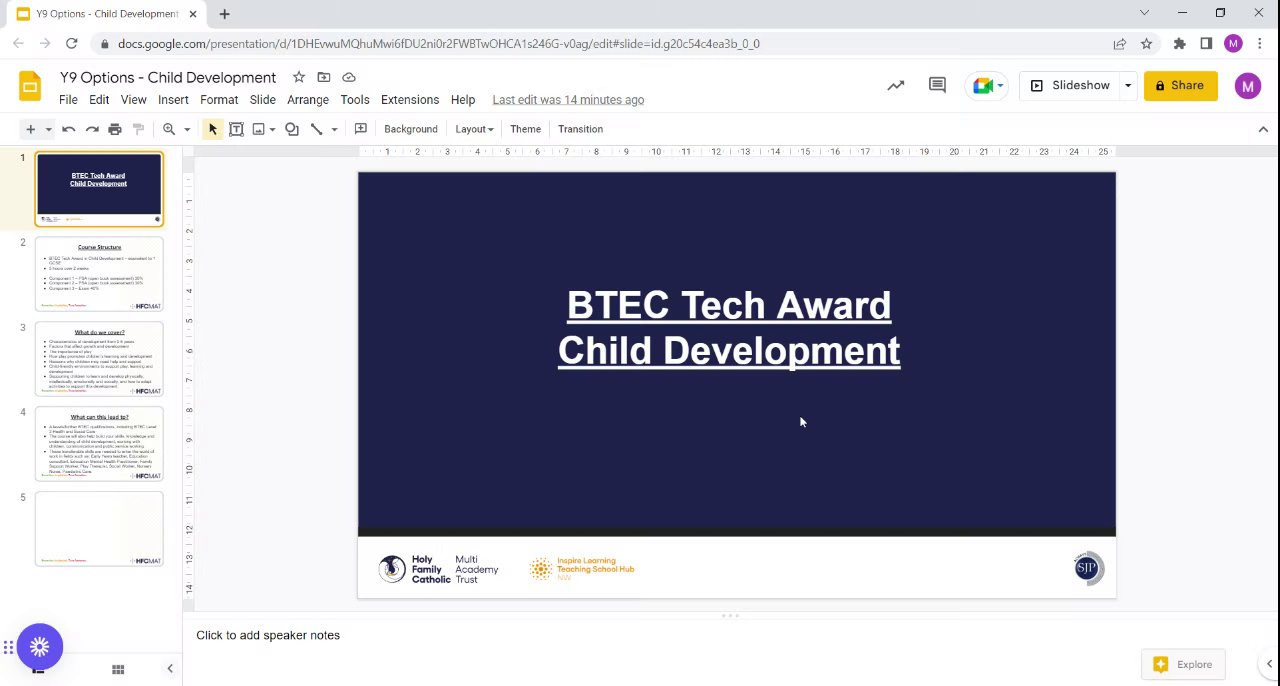Viewport: 1280px width, 686px height.
Task: Click the Google Slides home logo
Action: [30, 86]
